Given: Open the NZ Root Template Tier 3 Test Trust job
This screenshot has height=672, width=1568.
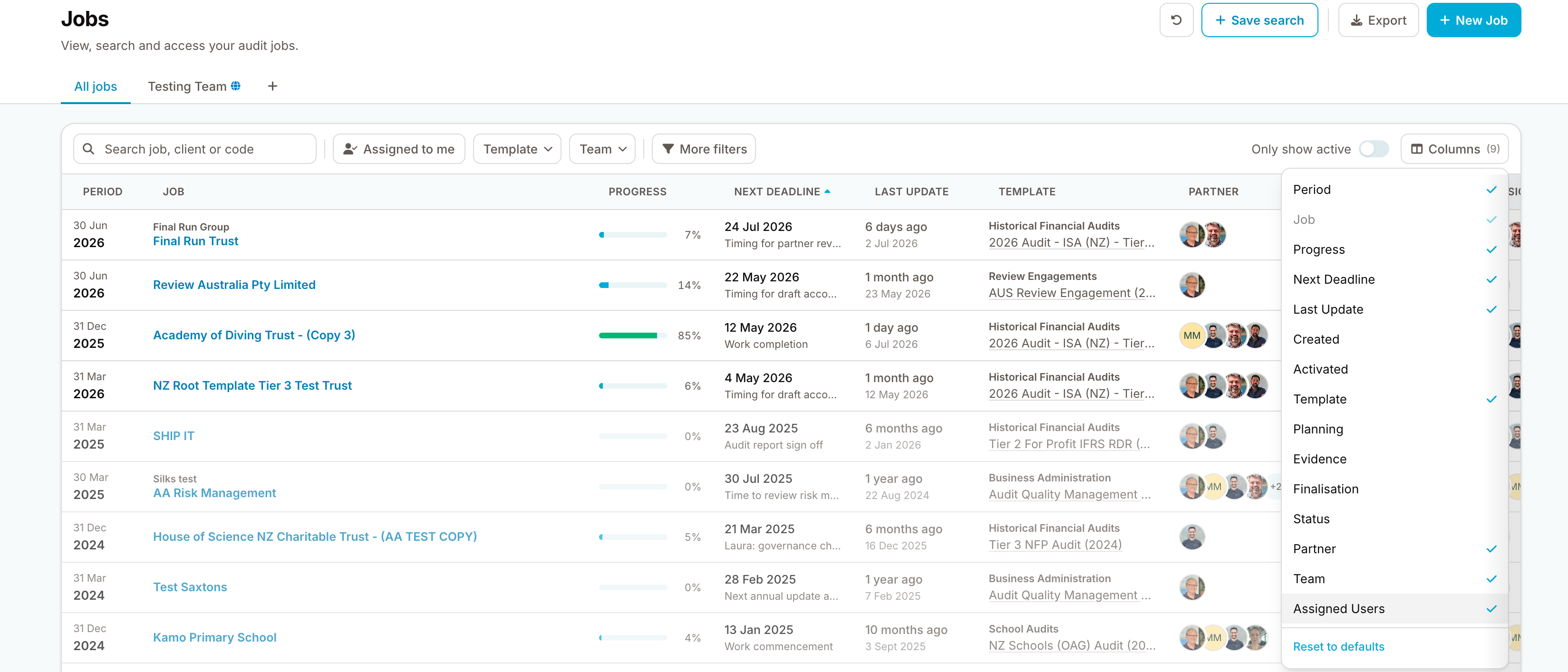Looking at the screenshot, I should (x=252, y=385).
